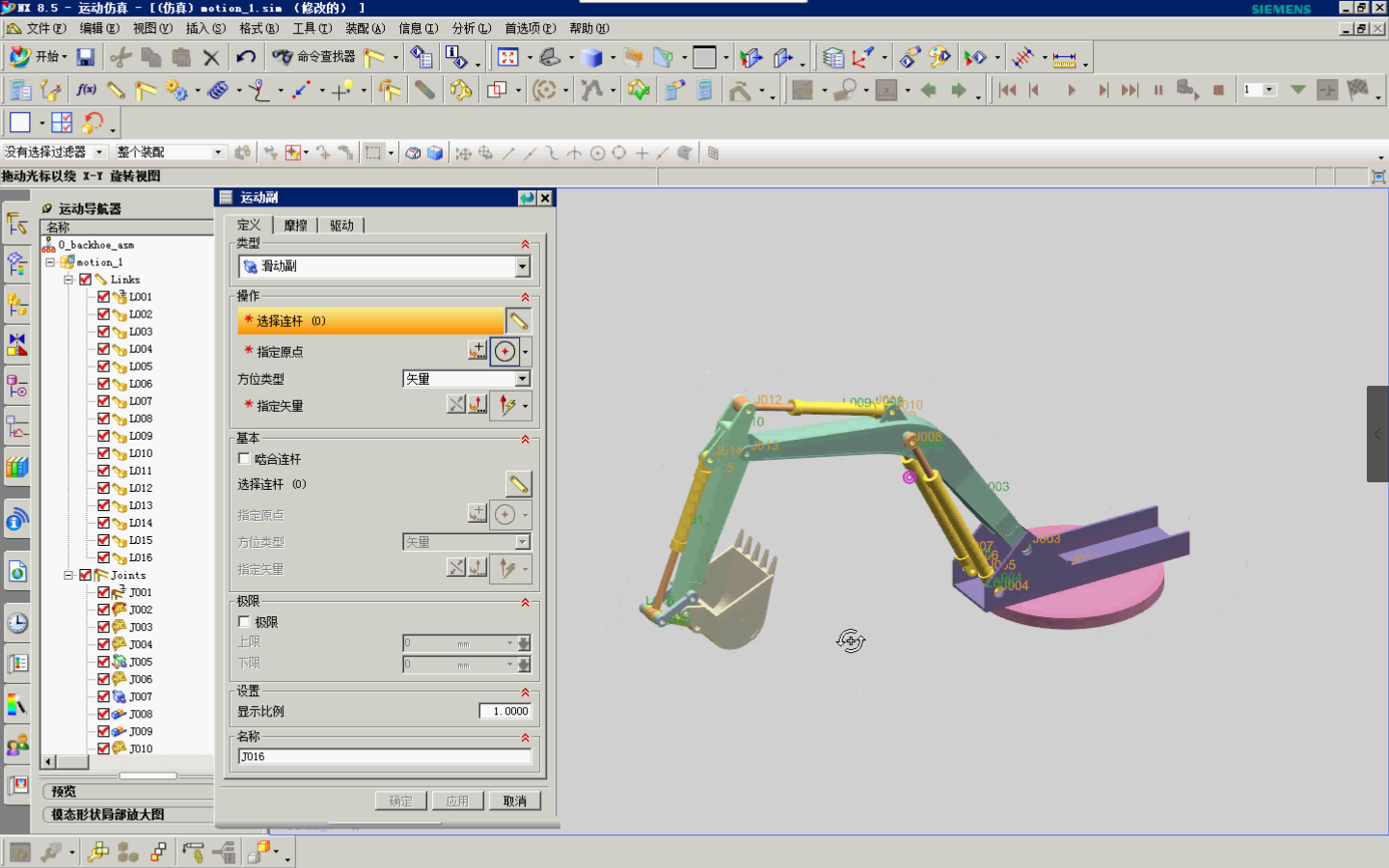Toggle the L001 link checkbox
Image resolution: width=1389 pixels, height=868 pixels.
pyautogui.click(x=104, y=297)
